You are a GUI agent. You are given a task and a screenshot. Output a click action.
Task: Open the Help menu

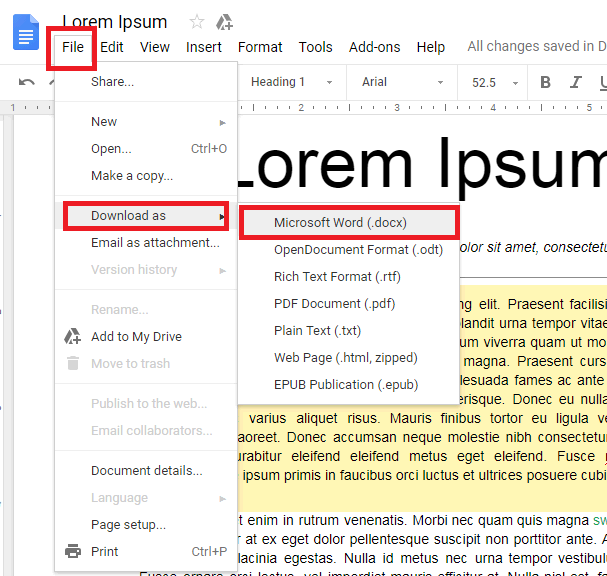click(430, 47)
